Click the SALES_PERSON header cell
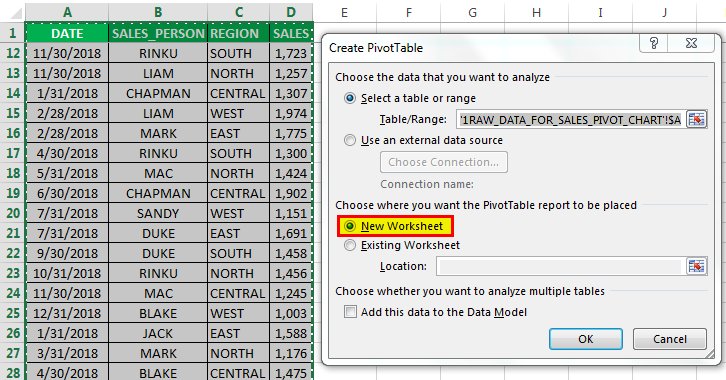This screenshot has height=380, width=726. tap(158, 33)
